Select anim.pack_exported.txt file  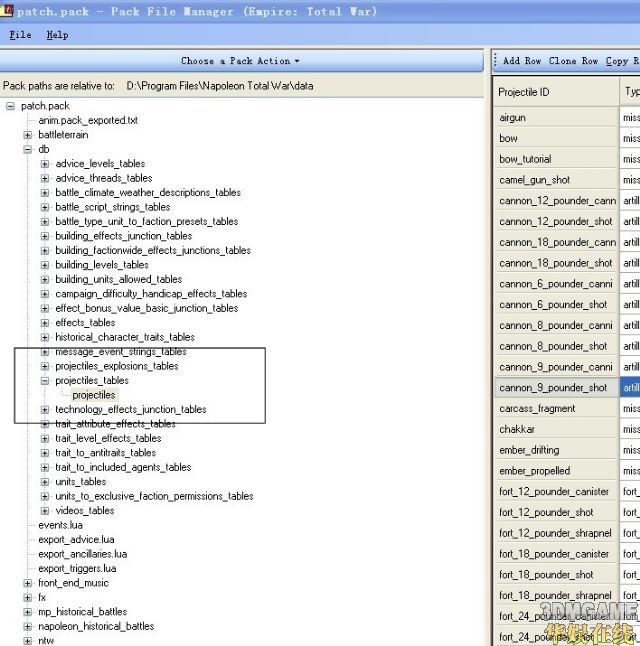88,120
